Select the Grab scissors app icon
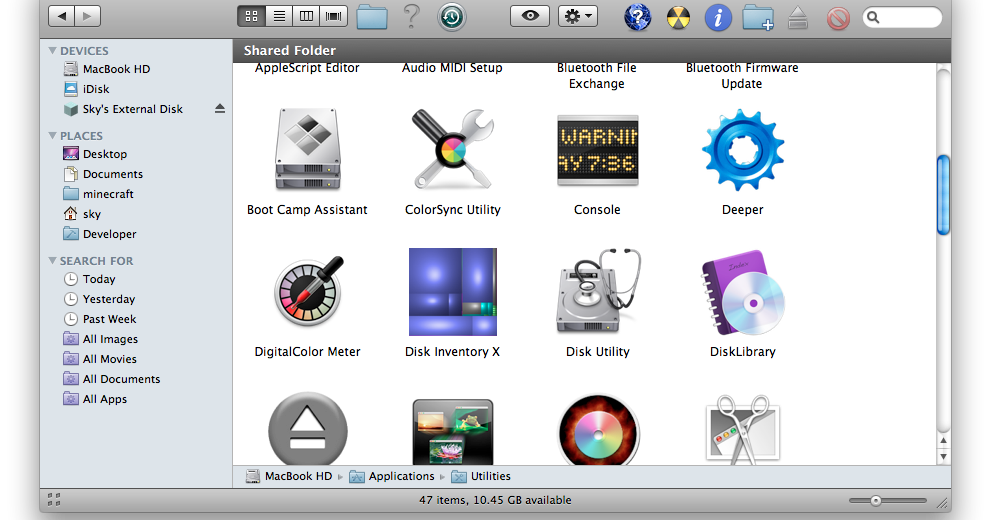The image size is (991, 520). 743,430
